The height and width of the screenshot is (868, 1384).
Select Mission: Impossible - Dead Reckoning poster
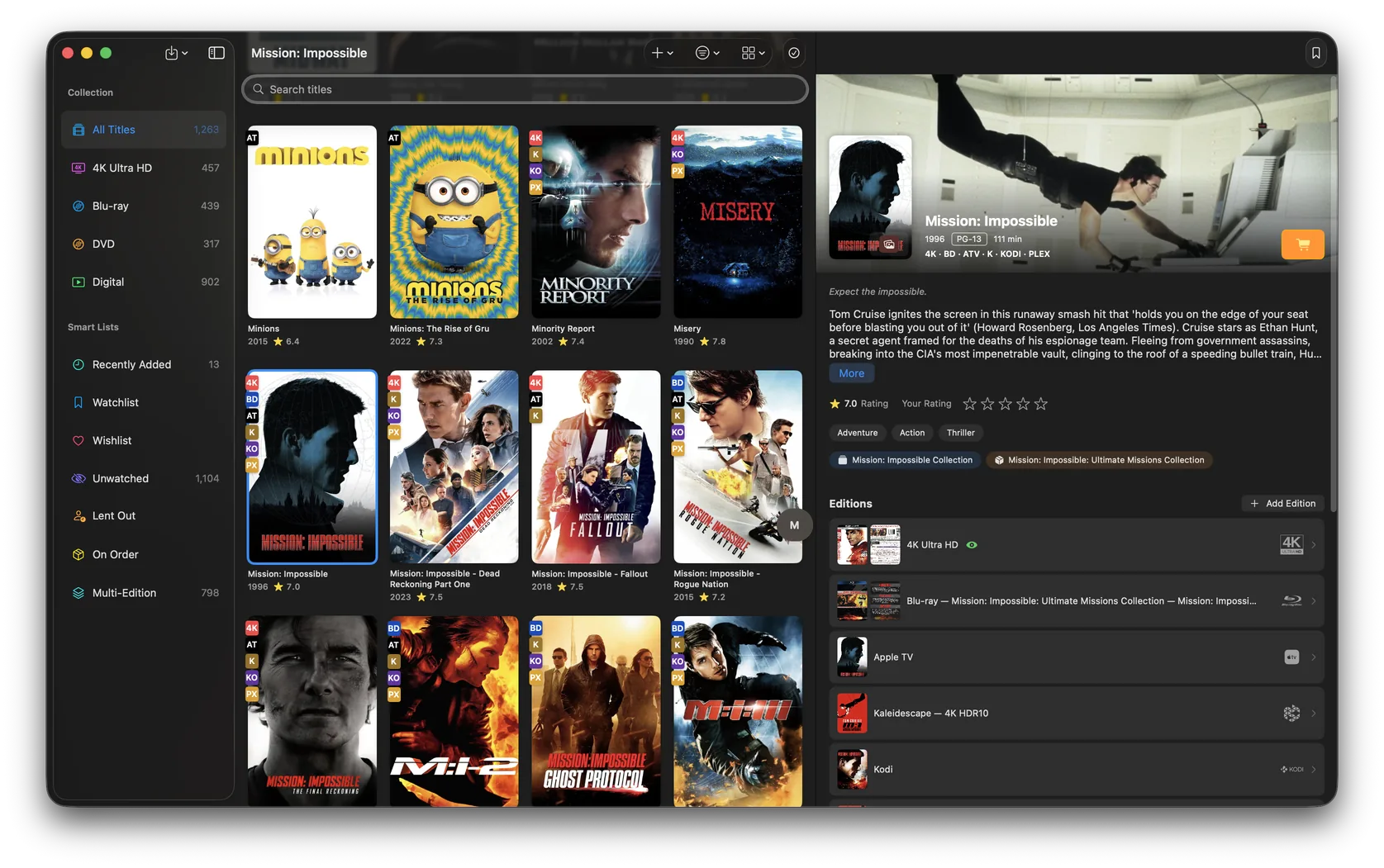tap(454, 467)
